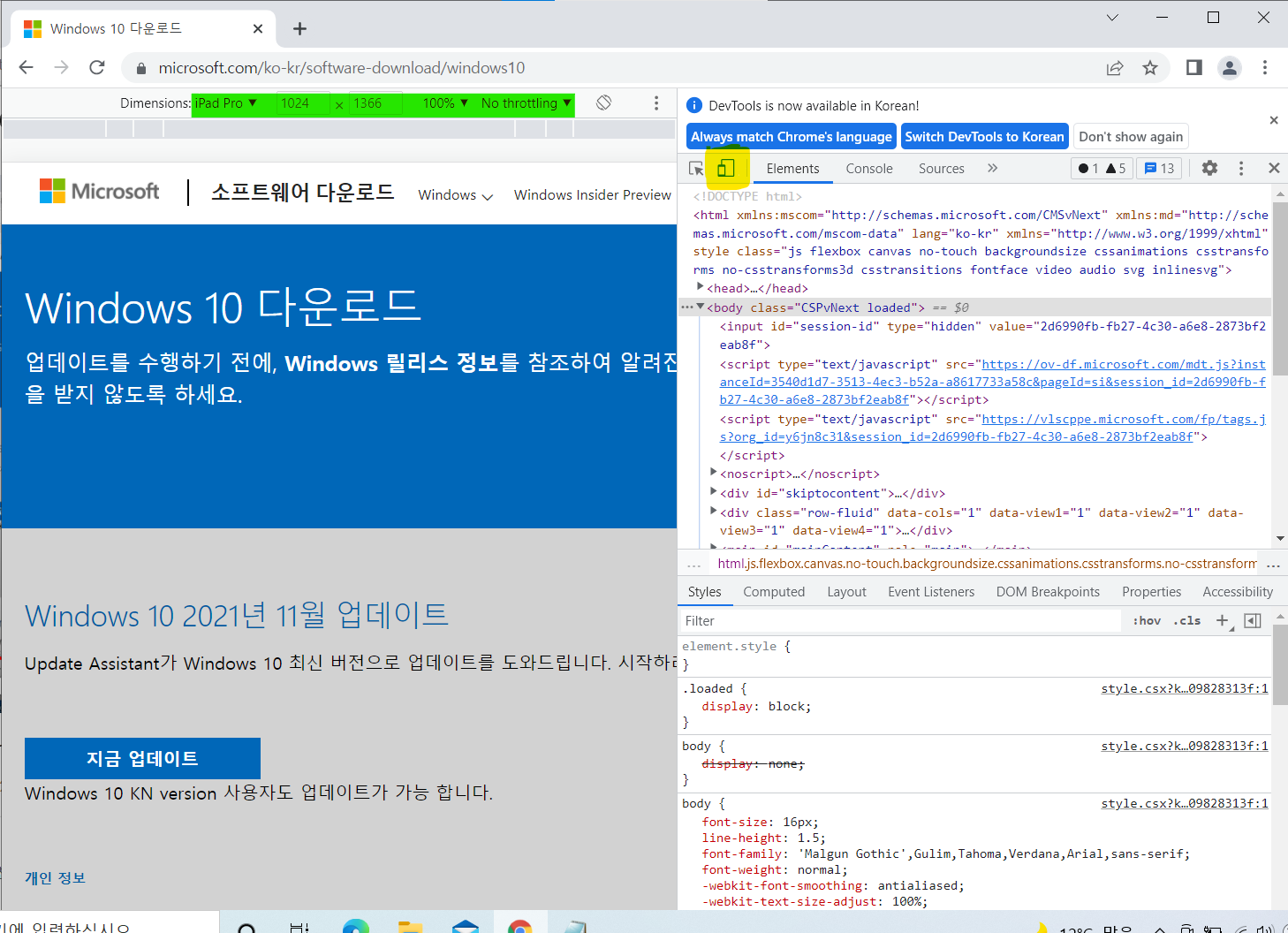Open Chrome tab search chevron
This screenshot has width=1288, height=933.
click(1112, 18)
